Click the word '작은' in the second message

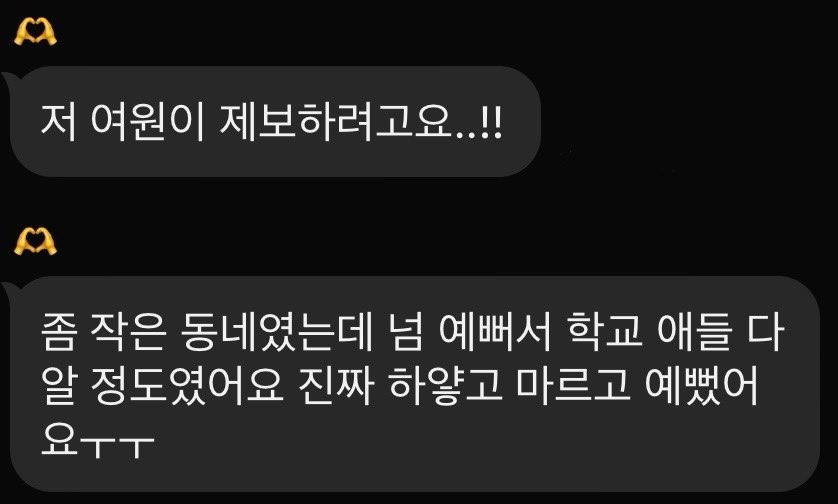128,331
